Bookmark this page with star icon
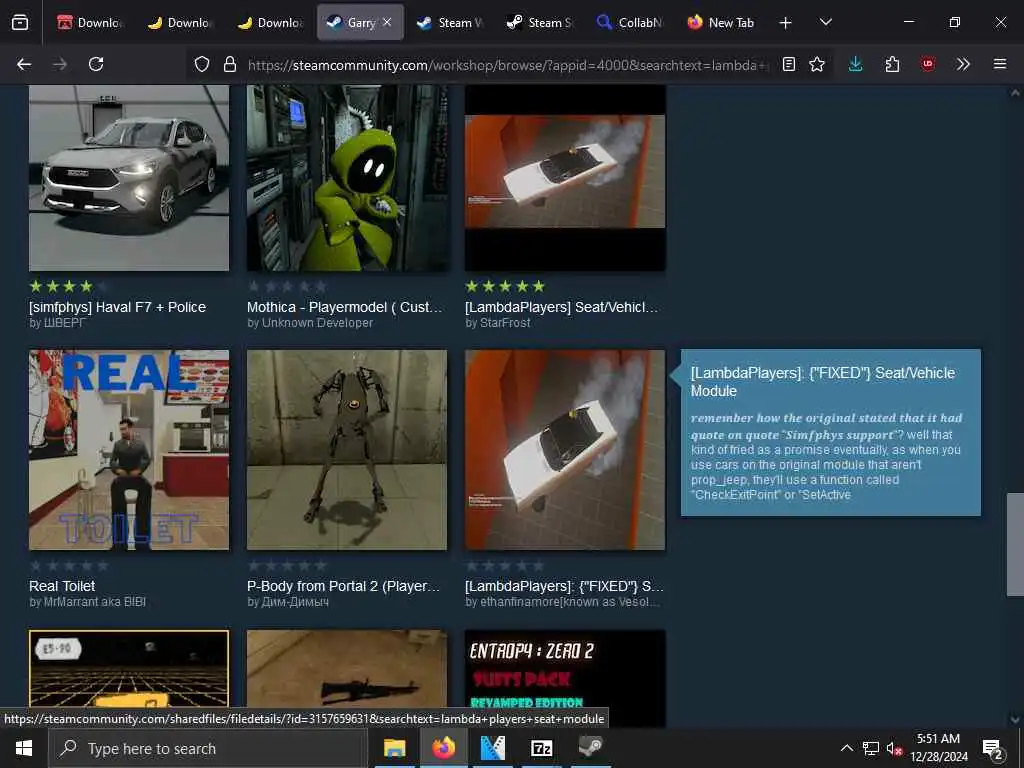This screenshot has width=1024, height=768. pos(817,64)
